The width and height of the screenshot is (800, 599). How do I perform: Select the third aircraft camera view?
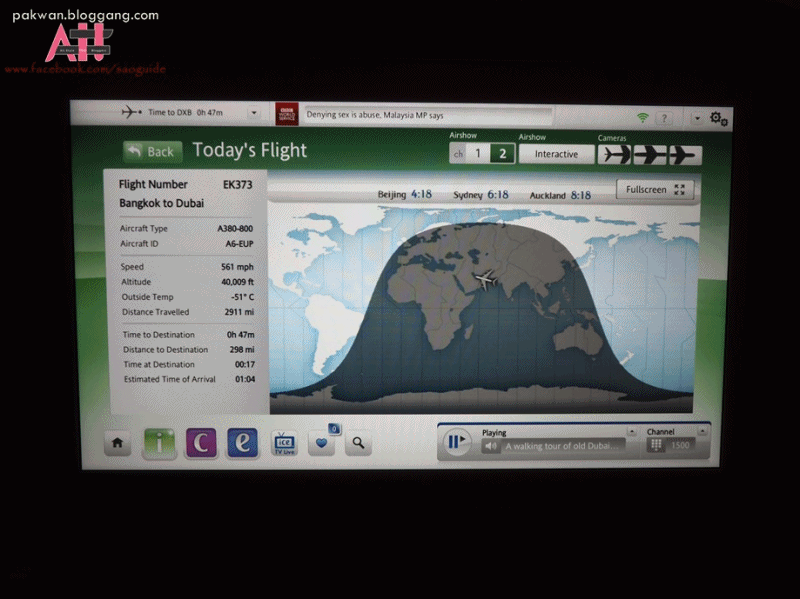tap(685, 155)
